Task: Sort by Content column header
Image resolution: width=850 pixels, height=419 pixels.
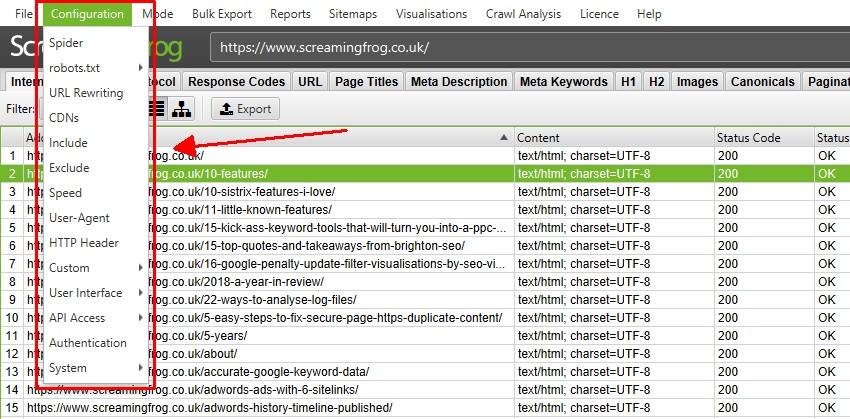Action: [614, 138]
